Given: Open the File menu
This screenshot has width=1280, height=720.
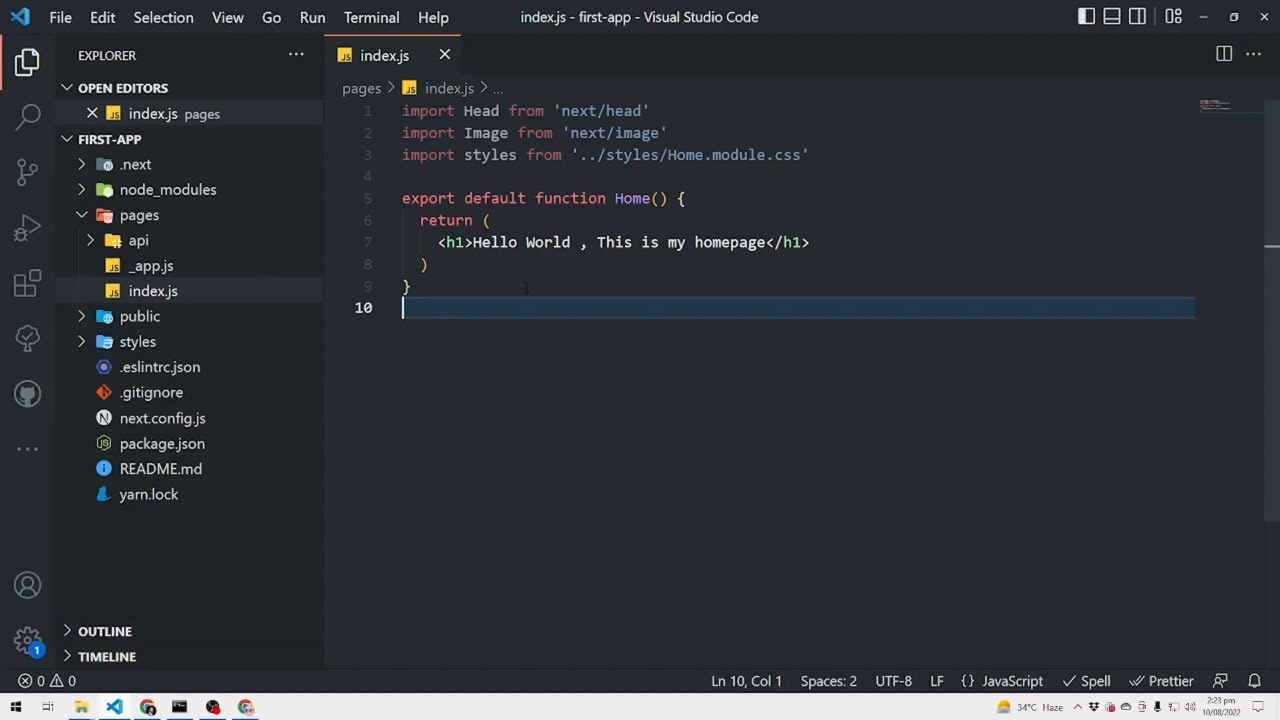Looking at the screenshot, I should pos(60,17).
